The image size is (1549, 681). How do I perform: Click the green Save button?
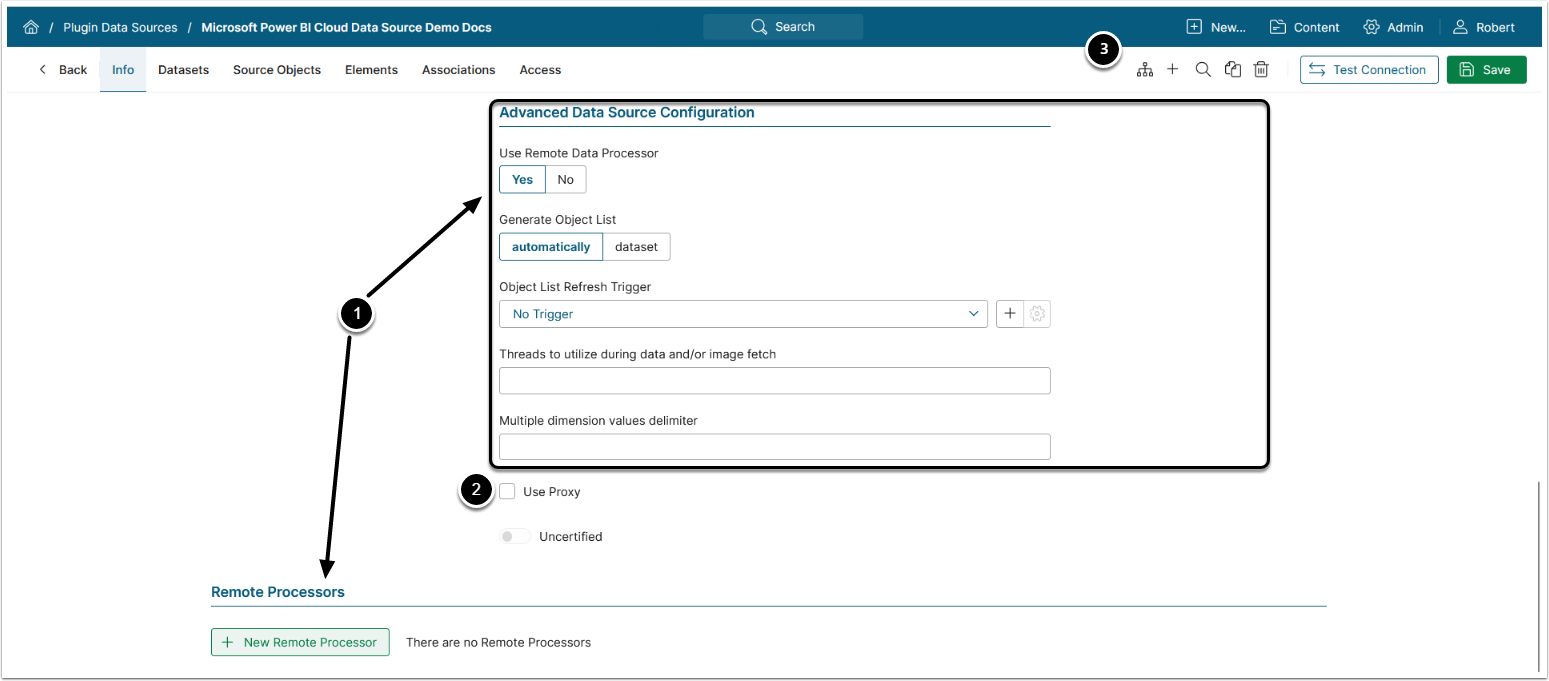pyautogui.click(x=1486, y=70)
